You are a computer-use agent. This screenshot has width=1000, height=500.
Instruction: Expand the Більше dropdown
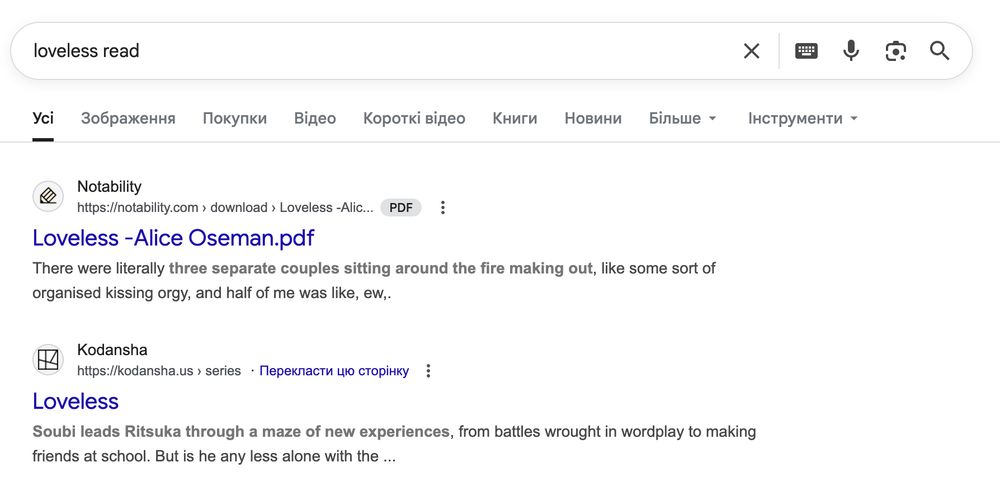(682, 119)
